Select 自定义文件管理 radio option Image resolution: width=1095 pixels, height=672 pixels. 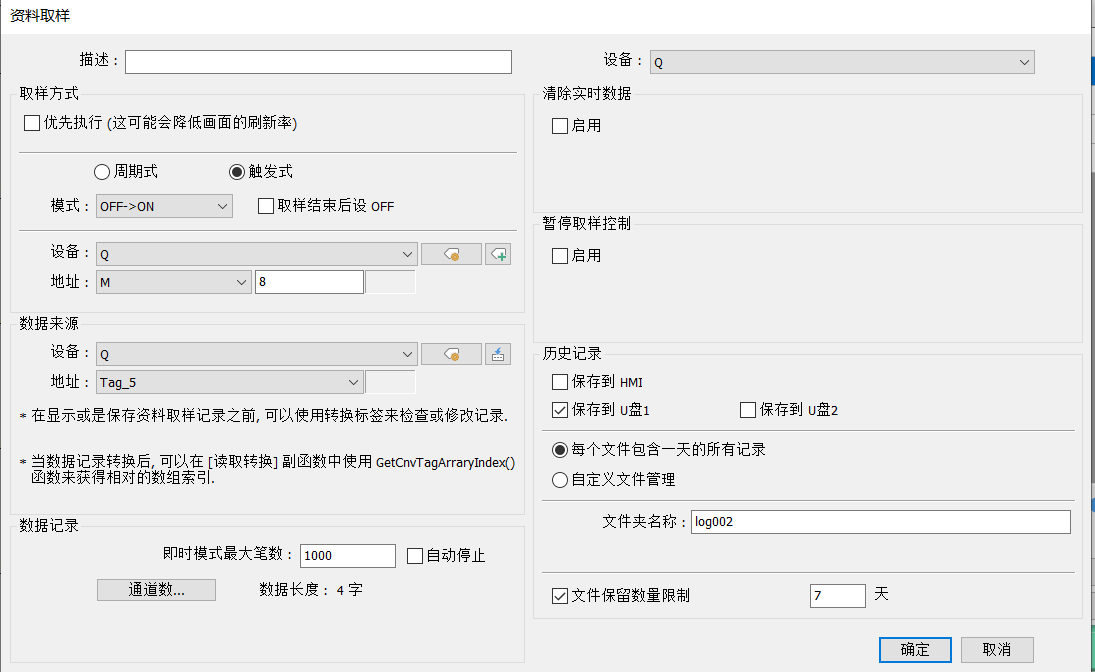click(x=560, y=480)
